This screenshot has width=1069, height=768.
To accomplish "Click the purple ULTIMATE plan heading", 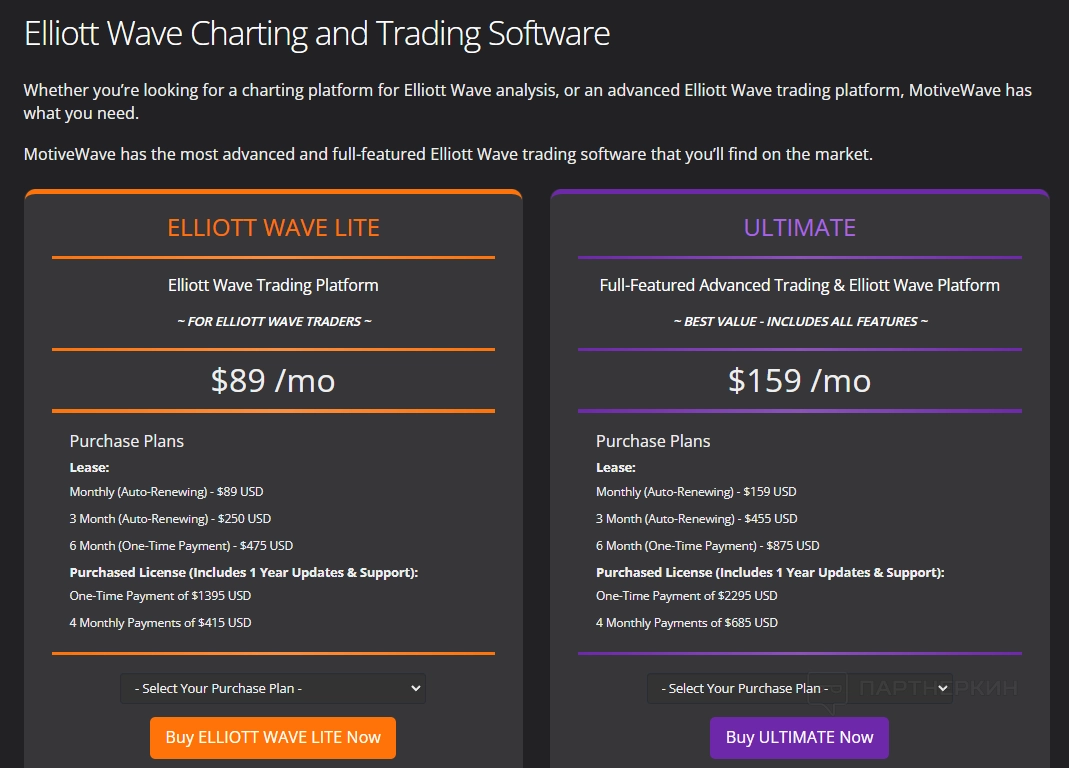I will coord(799,227).
